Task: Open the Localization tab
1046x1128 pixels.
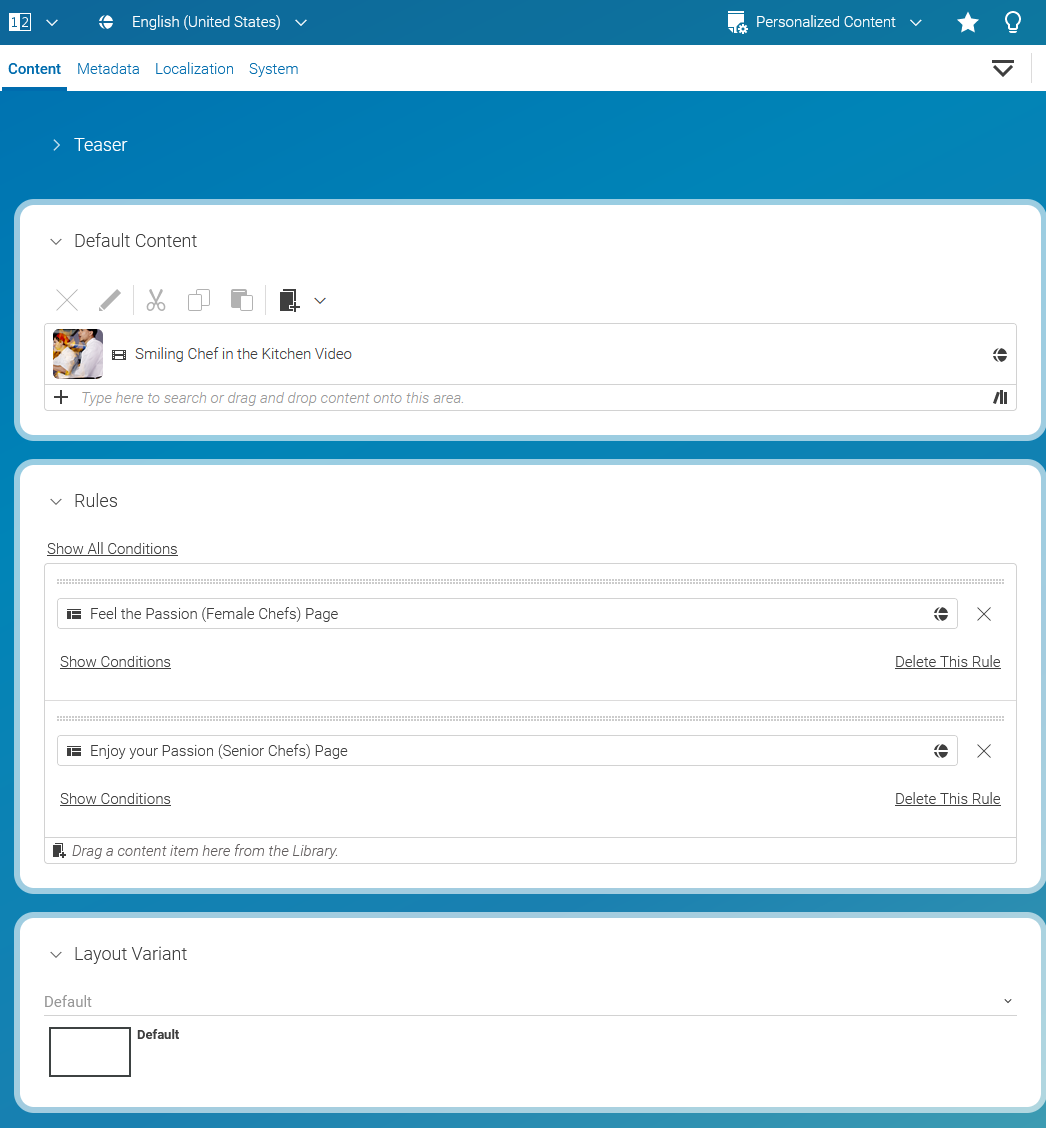Action: tap(194, 68)
